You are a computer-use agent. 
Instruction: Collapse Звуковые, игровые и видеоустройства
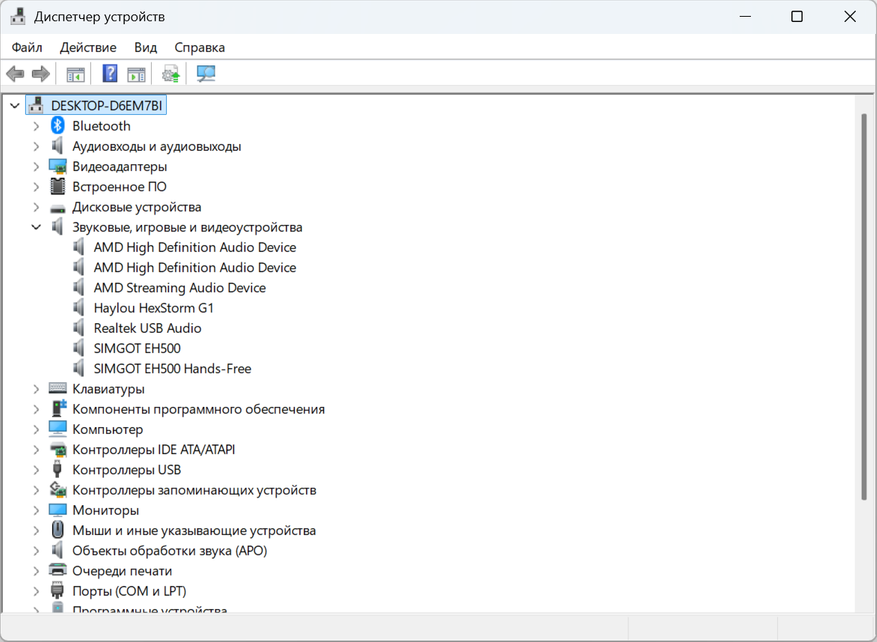coord(36,227)
